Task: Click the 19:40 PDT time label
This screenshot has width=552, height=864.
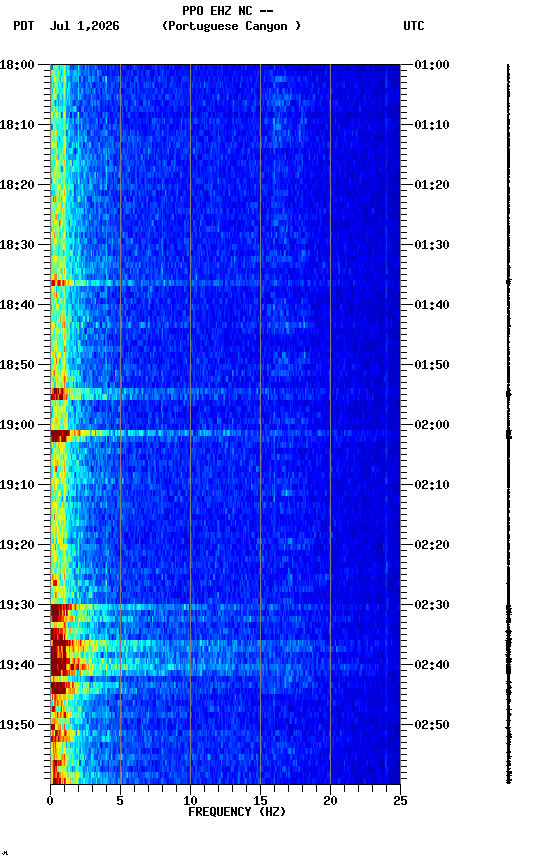Action: click(x=17, y=665)
